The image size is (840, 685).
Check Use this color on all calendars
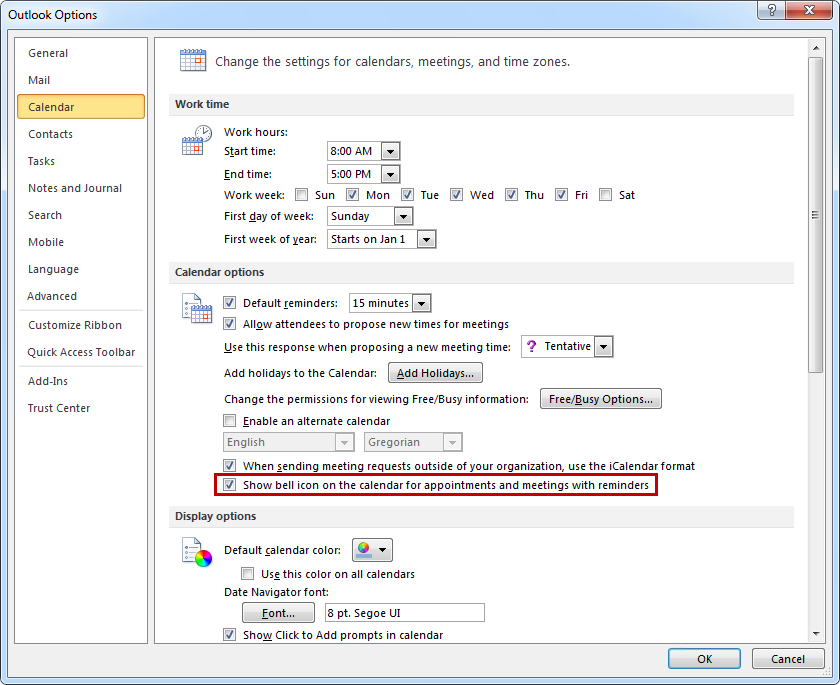[248, 574]
